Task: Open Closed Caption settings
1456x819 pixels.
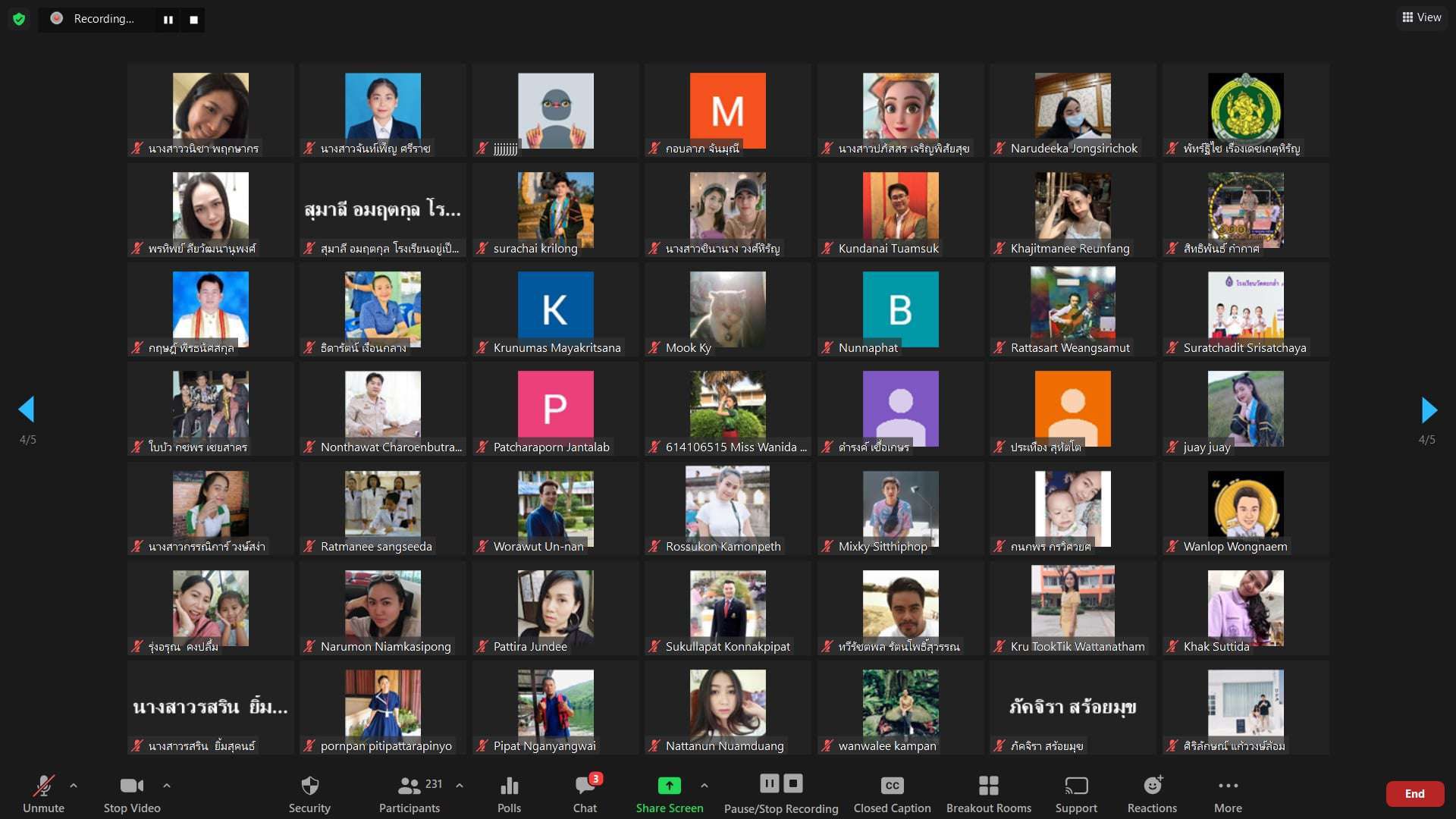Action: click(892, 786)
